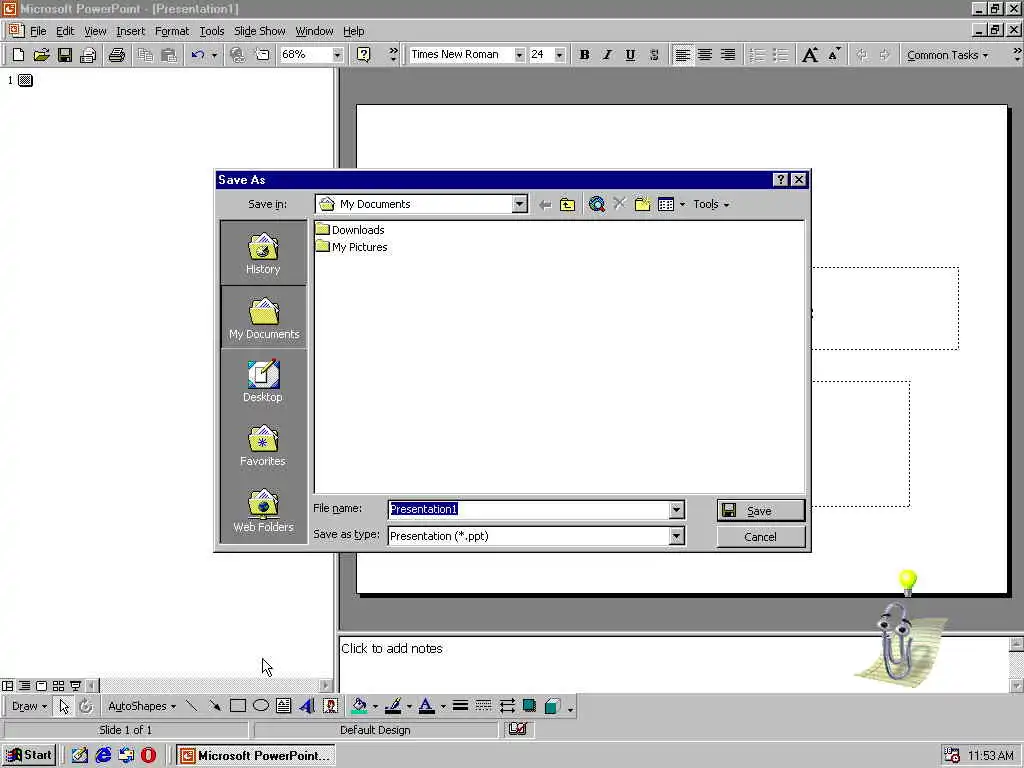Click Decrease Font Size icon
Image resolution: width=1024 pixels, height=768 pixels.
coord(834,55)
